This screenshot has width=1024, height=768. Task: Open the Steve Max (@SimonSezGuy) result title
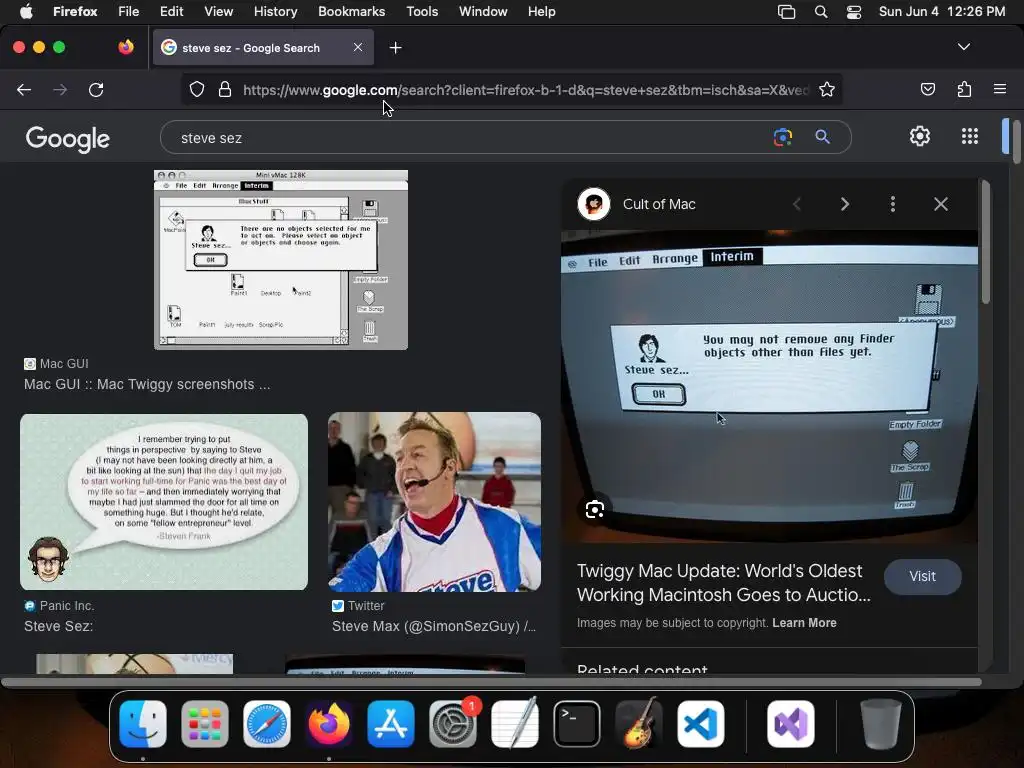(434, 626)
